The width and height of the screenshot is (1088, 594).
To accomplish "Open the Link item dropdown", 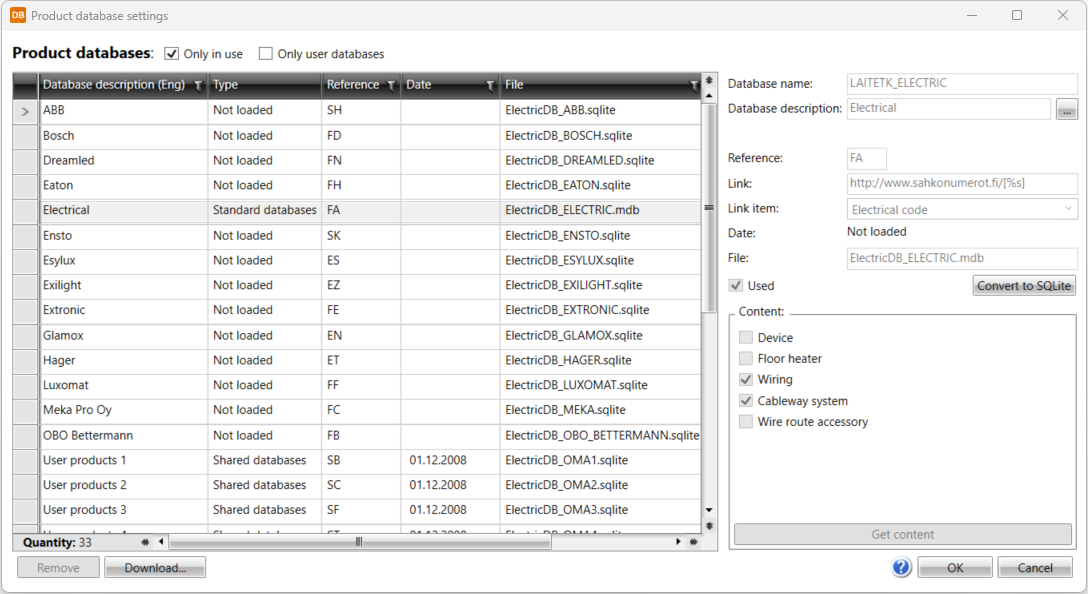I will click(1068, 209).
